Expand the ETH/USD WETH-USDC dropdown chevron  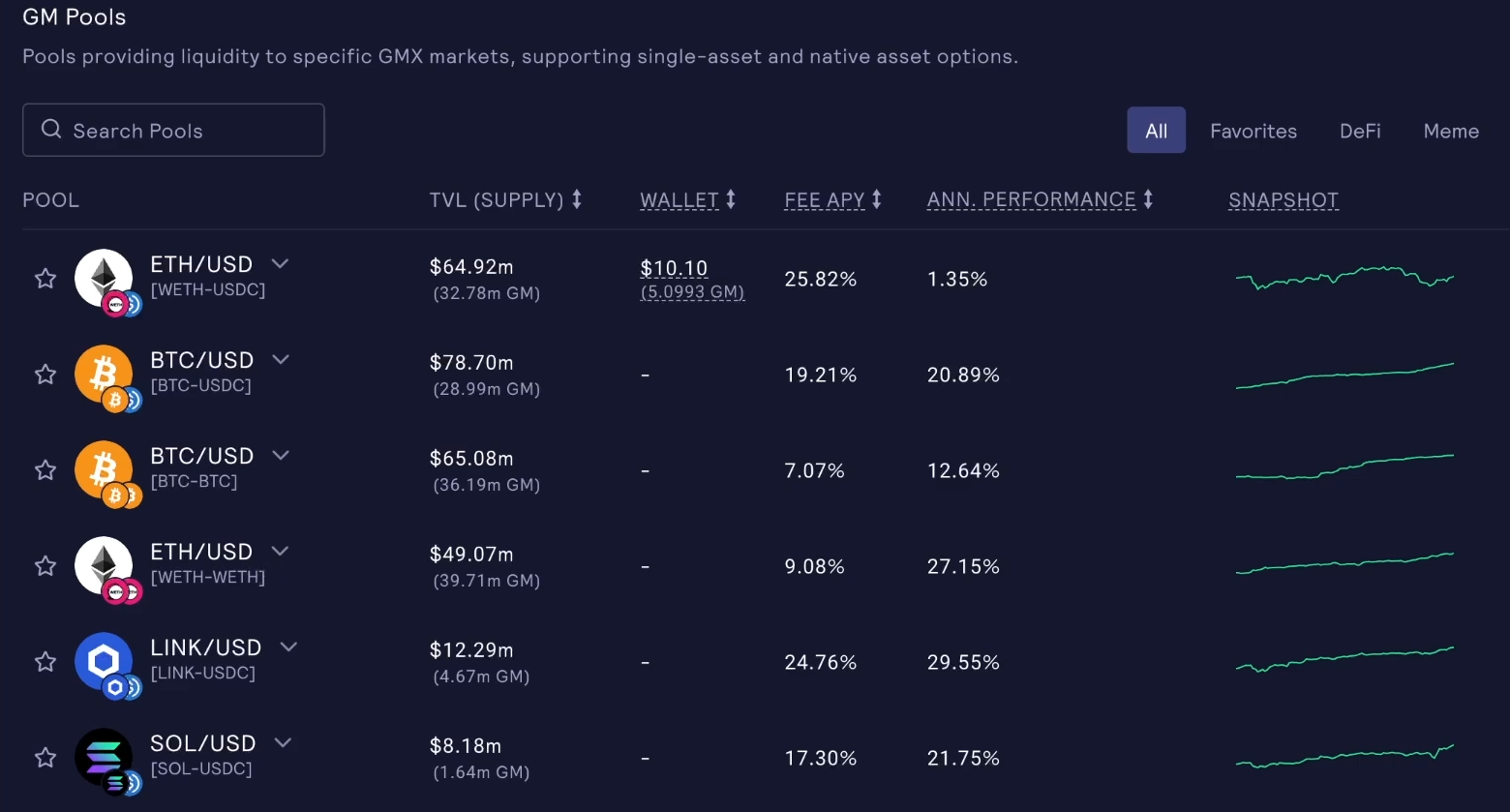click(x=280, y=263)
